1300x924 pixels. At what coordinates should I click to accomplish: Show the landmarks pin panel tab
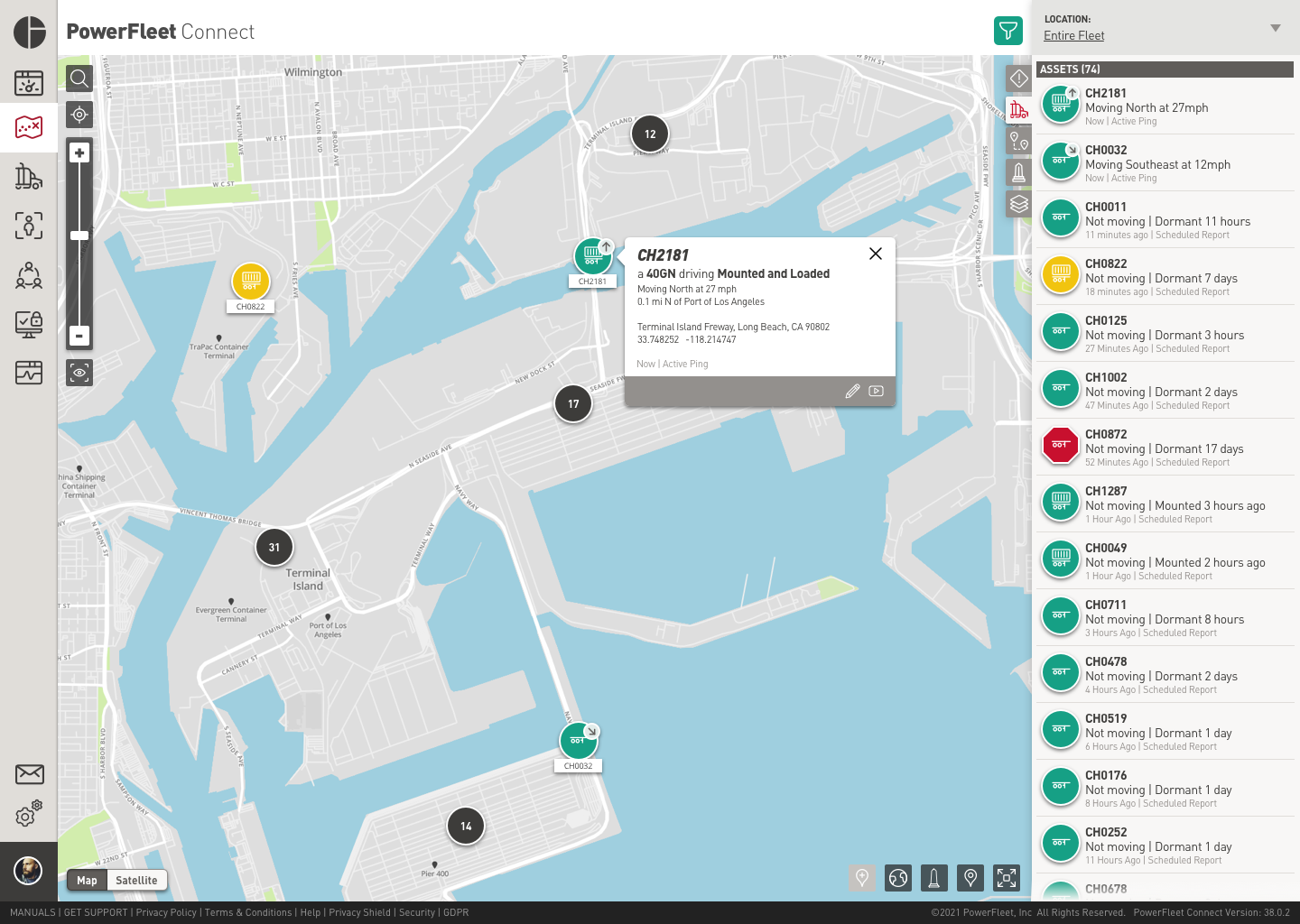(x=1019, y=141)
